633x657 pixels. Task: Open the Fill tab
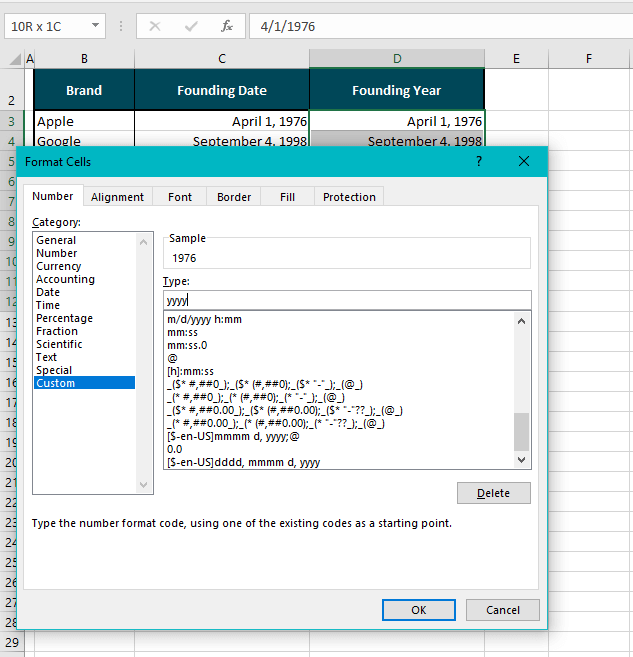pyautogui.click(x=287, y=197)
